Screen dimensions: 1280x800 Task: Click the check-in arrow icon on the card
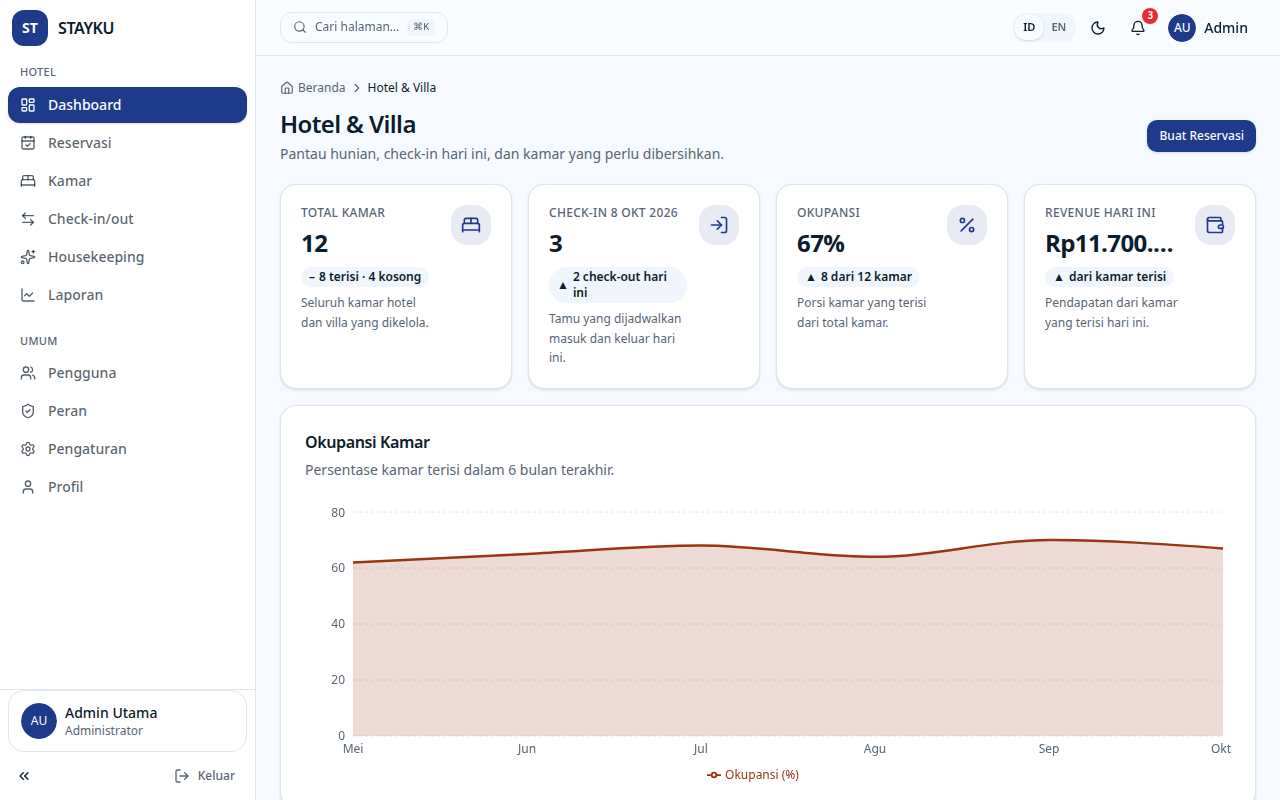pos(719,225)
